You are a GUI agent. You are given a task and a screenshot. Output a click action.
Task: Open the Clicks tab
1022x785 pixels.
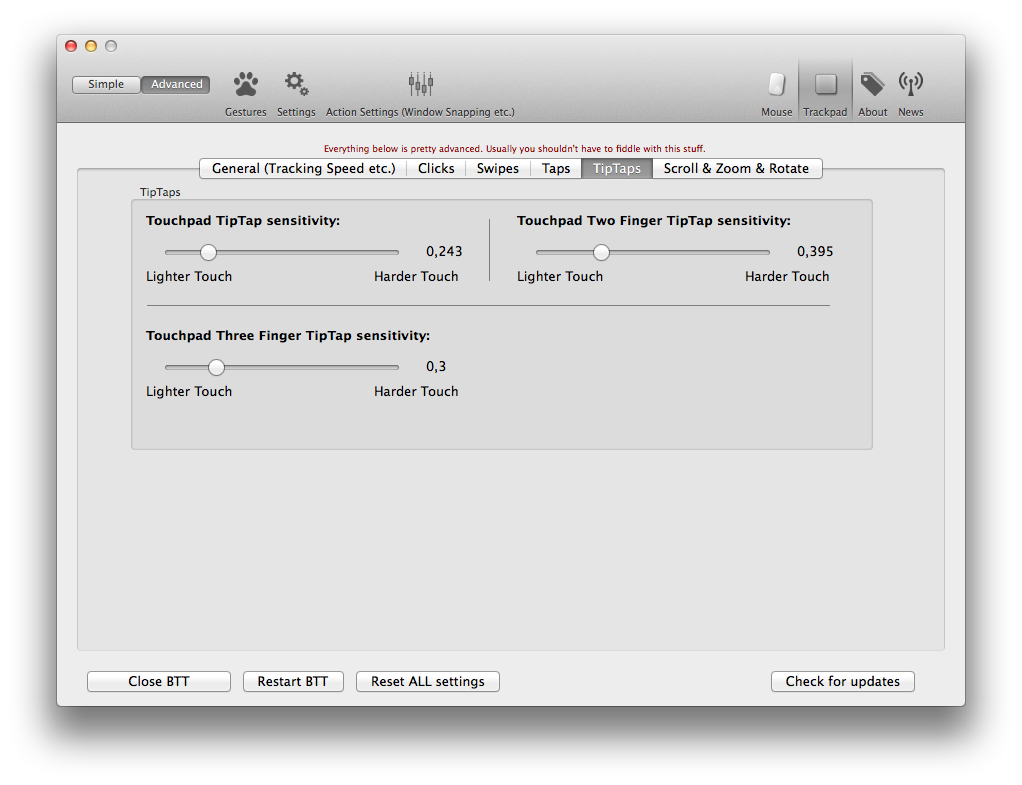click(436, 168)
